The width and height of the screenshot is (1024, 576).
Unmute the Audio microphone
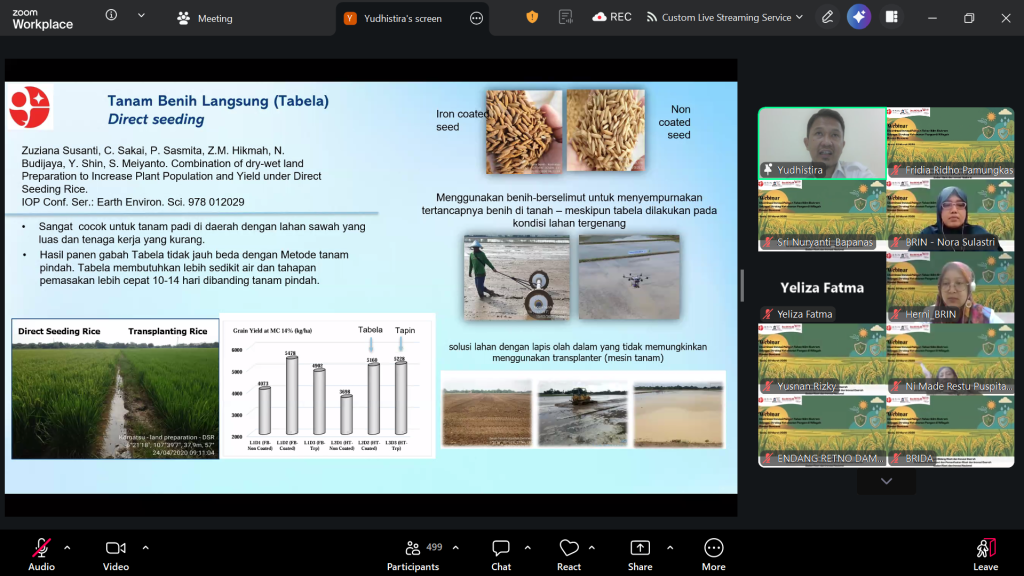coord(41,554)
